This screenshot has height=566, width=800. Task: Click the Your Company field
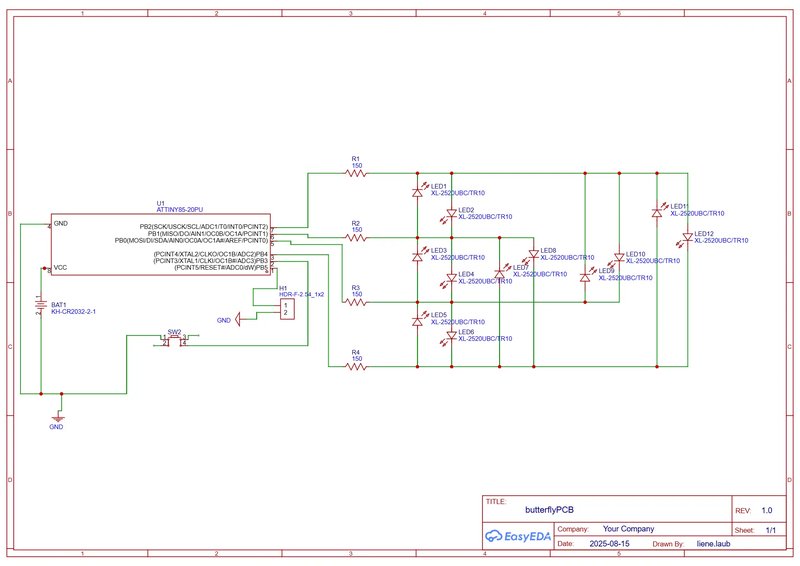(629, 529)
